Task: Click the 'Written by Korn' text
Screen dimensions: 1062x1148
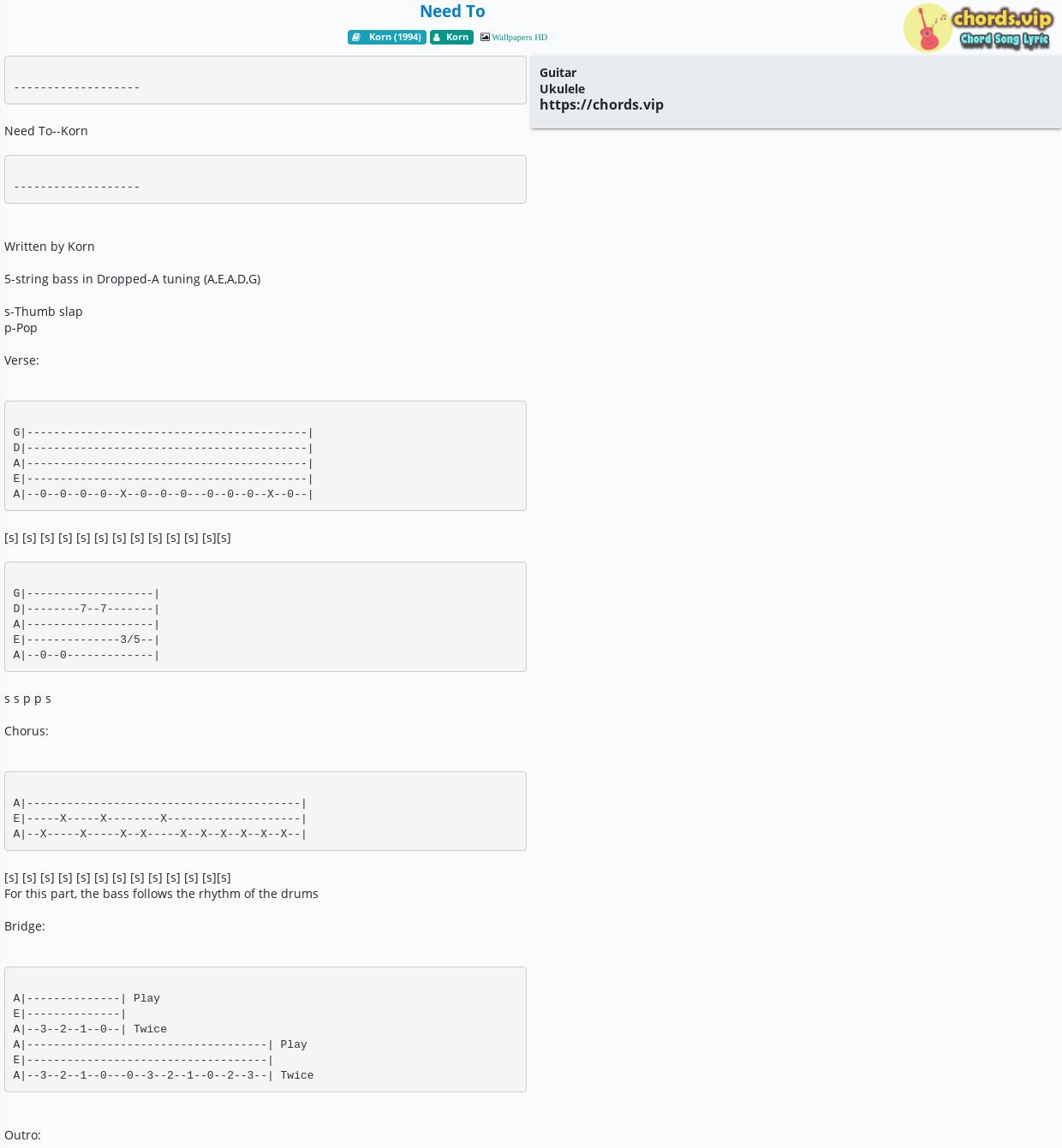Action: [x=50, y=247]
